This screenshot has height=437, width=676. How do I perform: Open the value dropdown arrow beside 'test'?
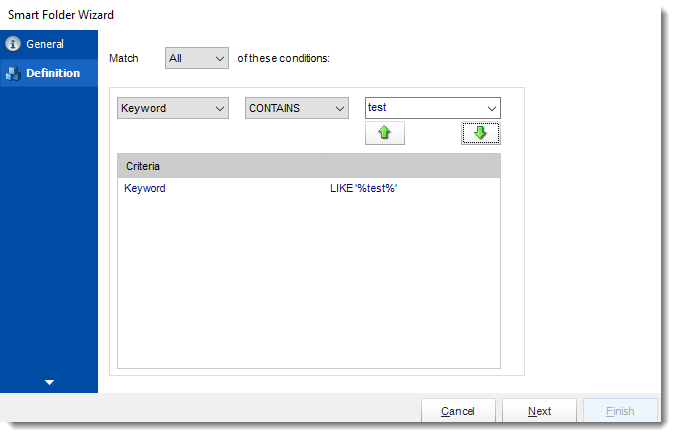point(491,108)
